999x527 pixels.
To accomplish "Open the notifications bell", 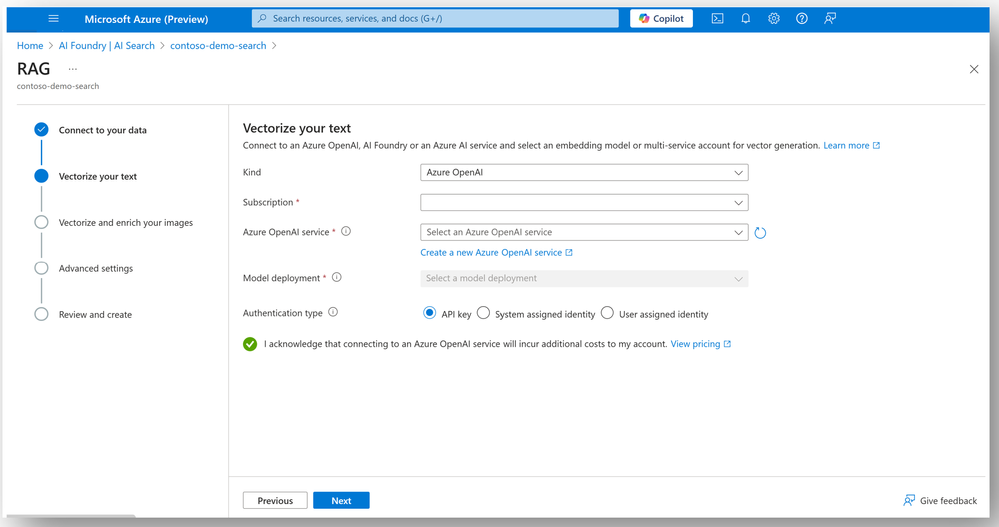I will pos(745,18).
